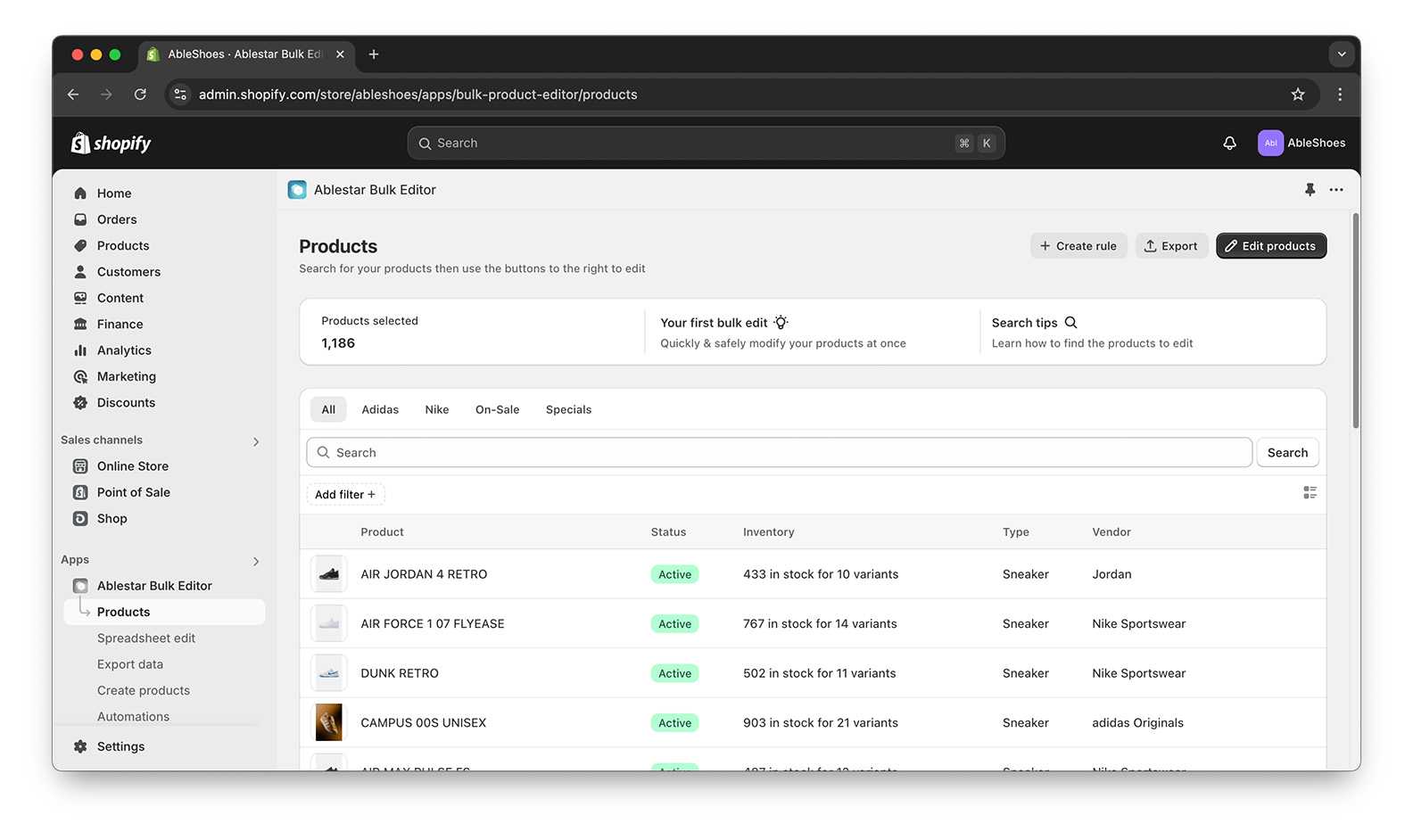
Task: Click the Ablestar app logo in header
Action: tap(297, 190)
